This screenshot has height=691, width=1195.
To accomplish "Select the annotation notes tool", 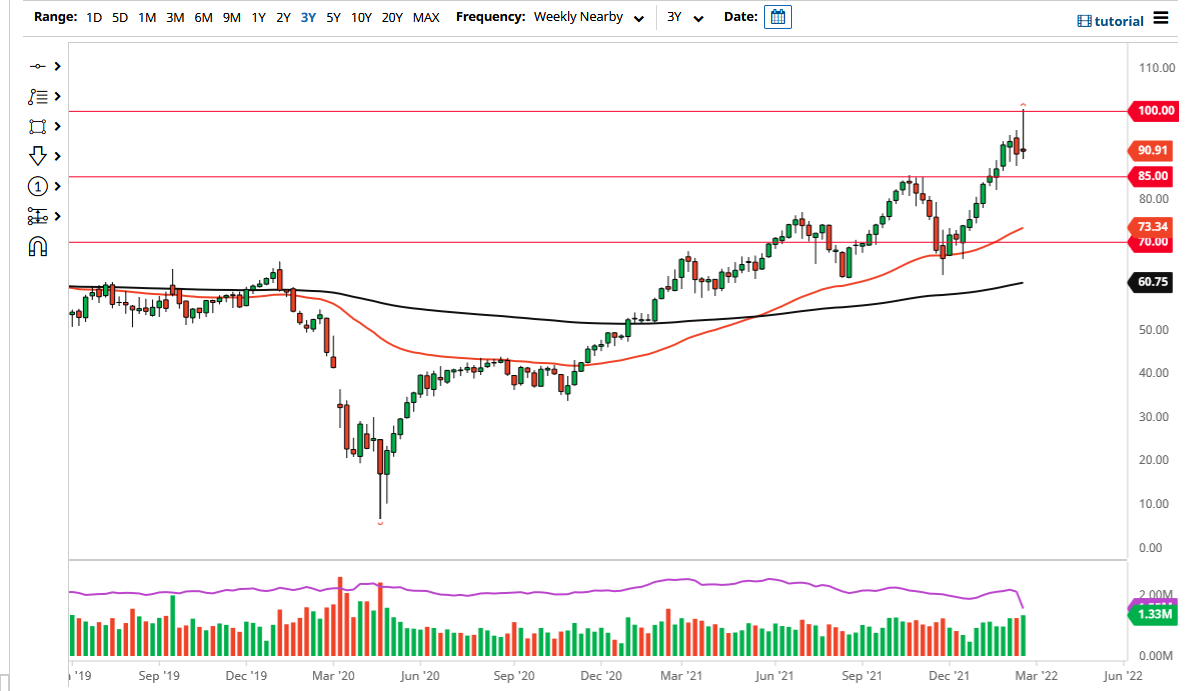I will click(38, 96).
